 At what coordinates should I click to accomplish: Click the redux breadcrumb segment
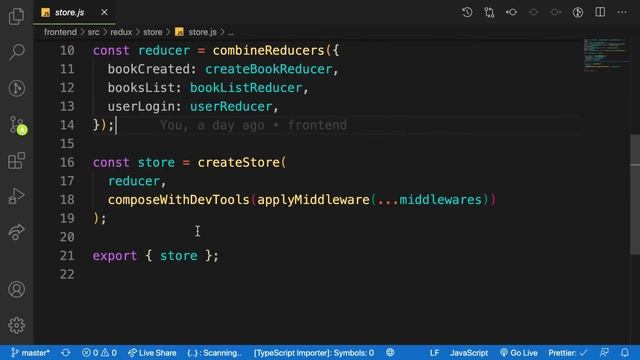pyautogui.click(x=121, y=32)
